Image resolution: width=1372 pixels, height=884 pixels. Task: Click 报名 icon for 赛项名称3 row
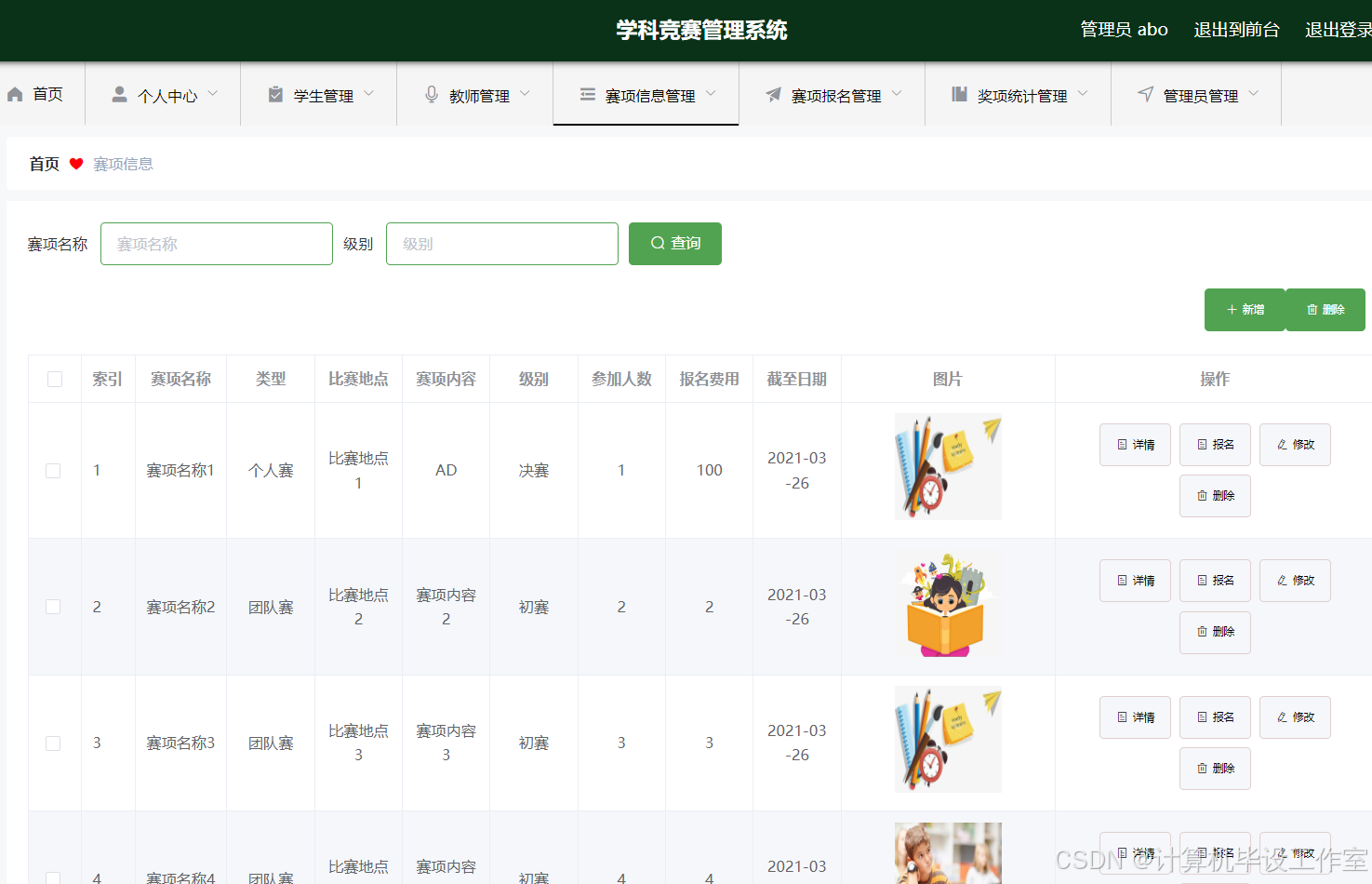point(1203,717)
